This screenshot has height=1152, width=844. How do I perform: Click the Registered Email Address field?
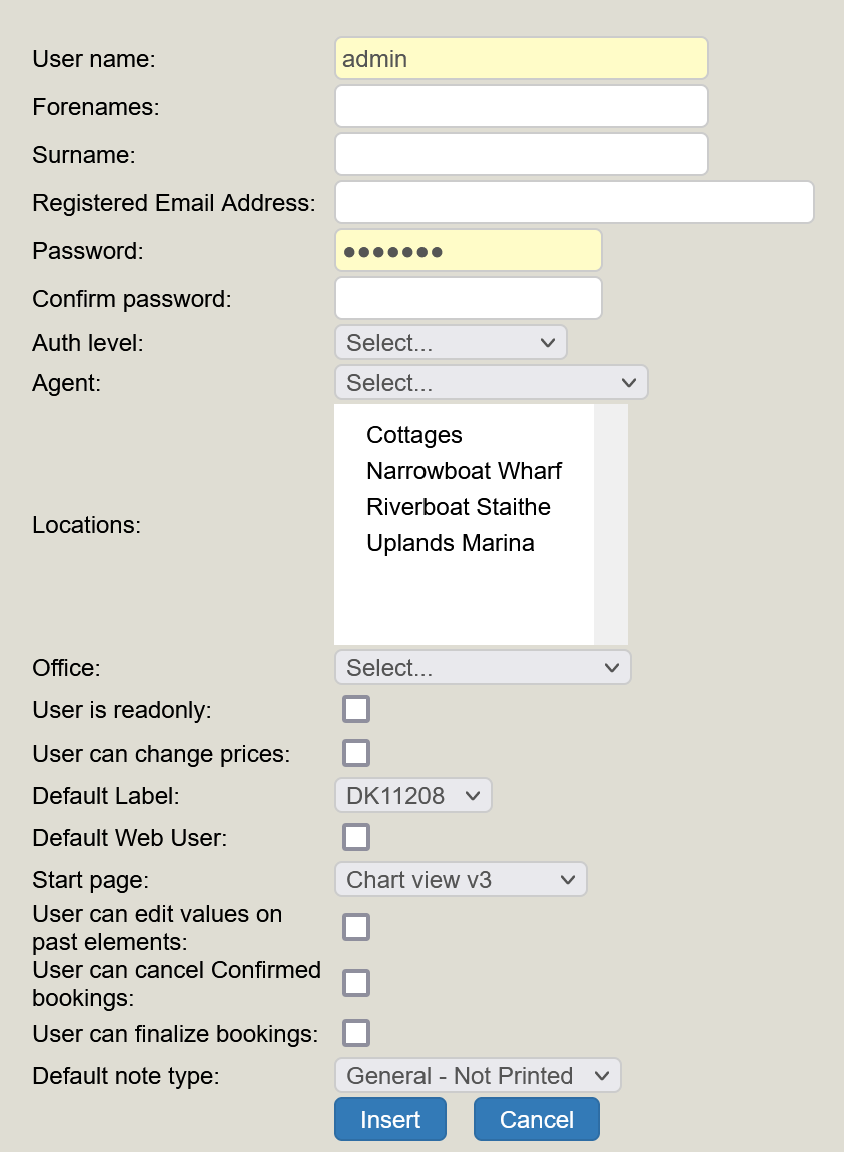[x=574, y=202]
